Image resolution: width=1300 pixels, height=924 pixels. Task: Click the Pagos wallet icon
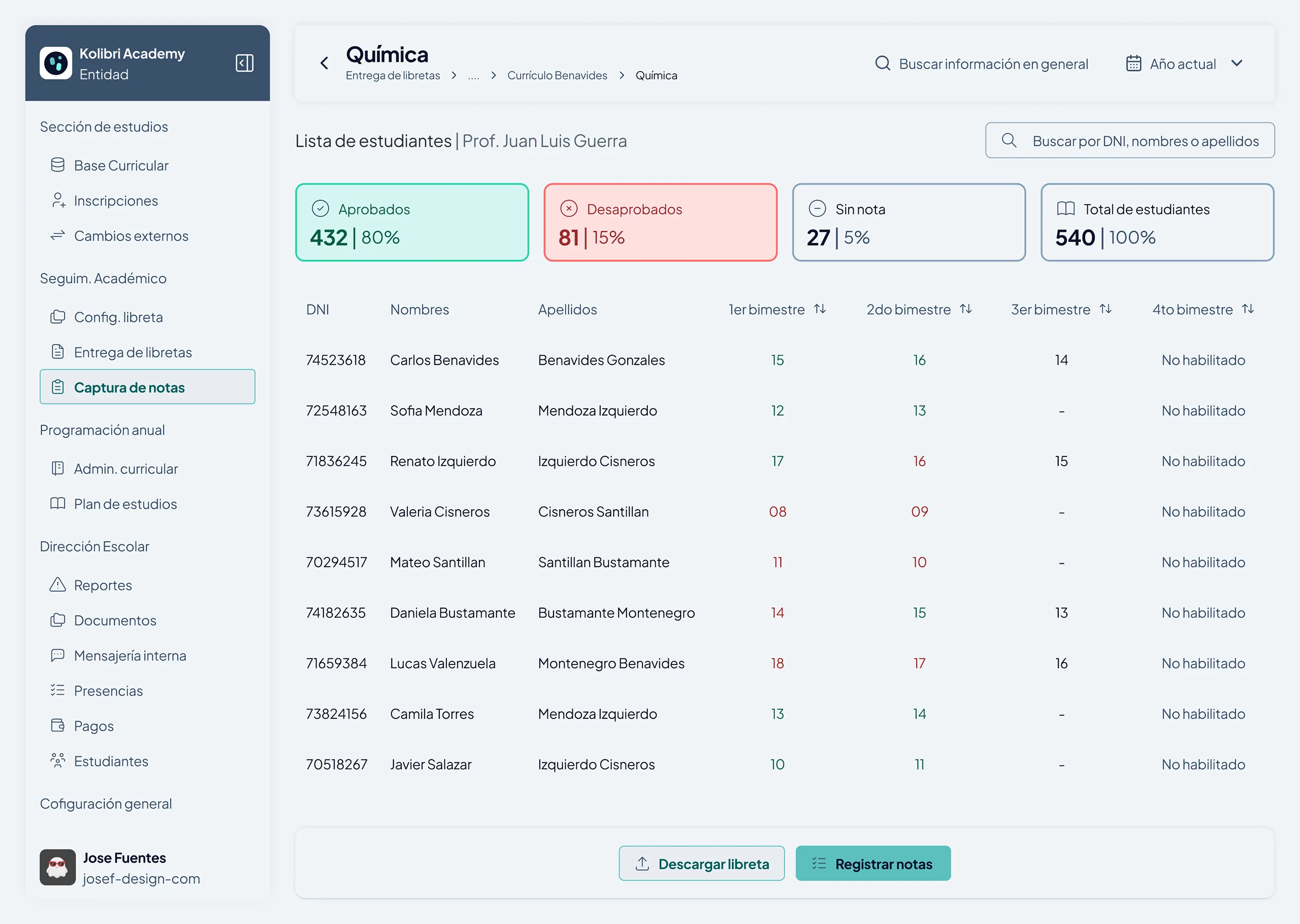pyautogui.click(x=57, y=725)
